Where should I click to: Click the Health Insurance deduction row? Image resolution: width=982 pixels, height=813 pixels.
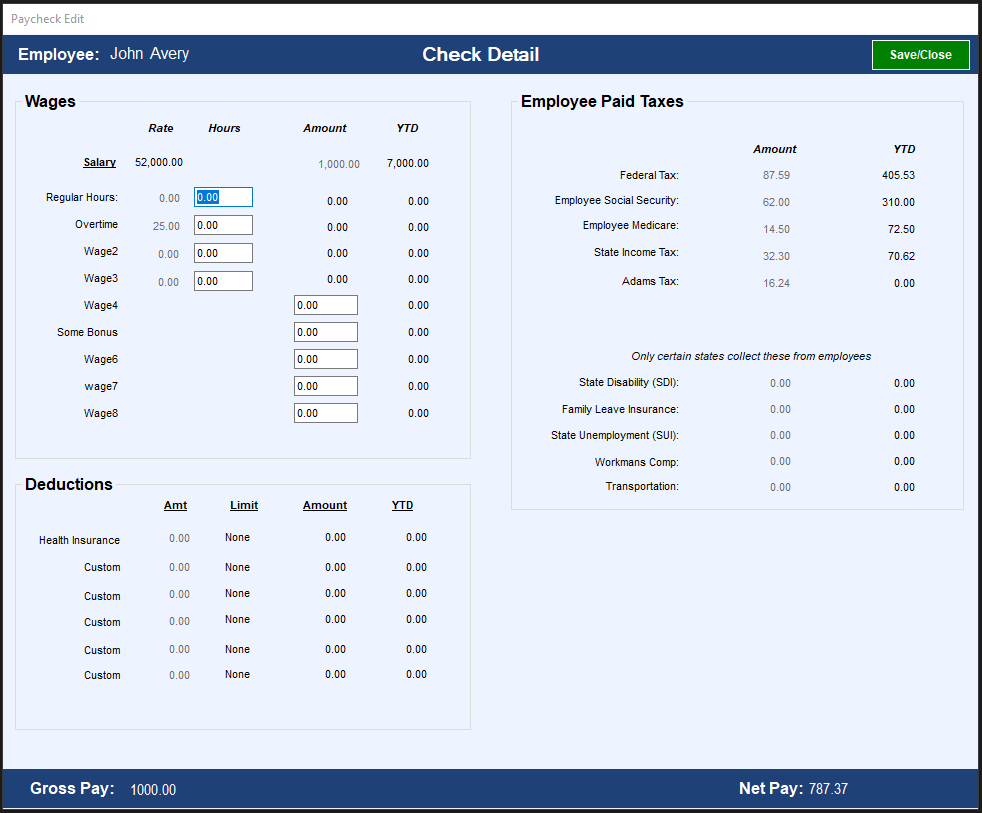(79, 540)
